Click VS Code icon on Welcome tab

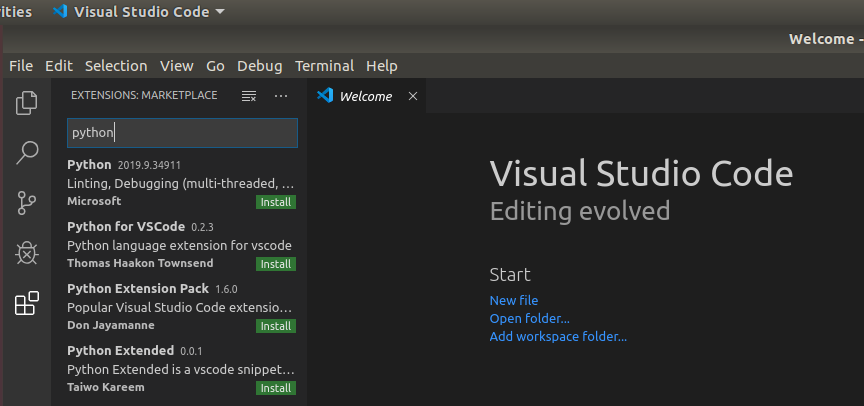coord(325,96)
